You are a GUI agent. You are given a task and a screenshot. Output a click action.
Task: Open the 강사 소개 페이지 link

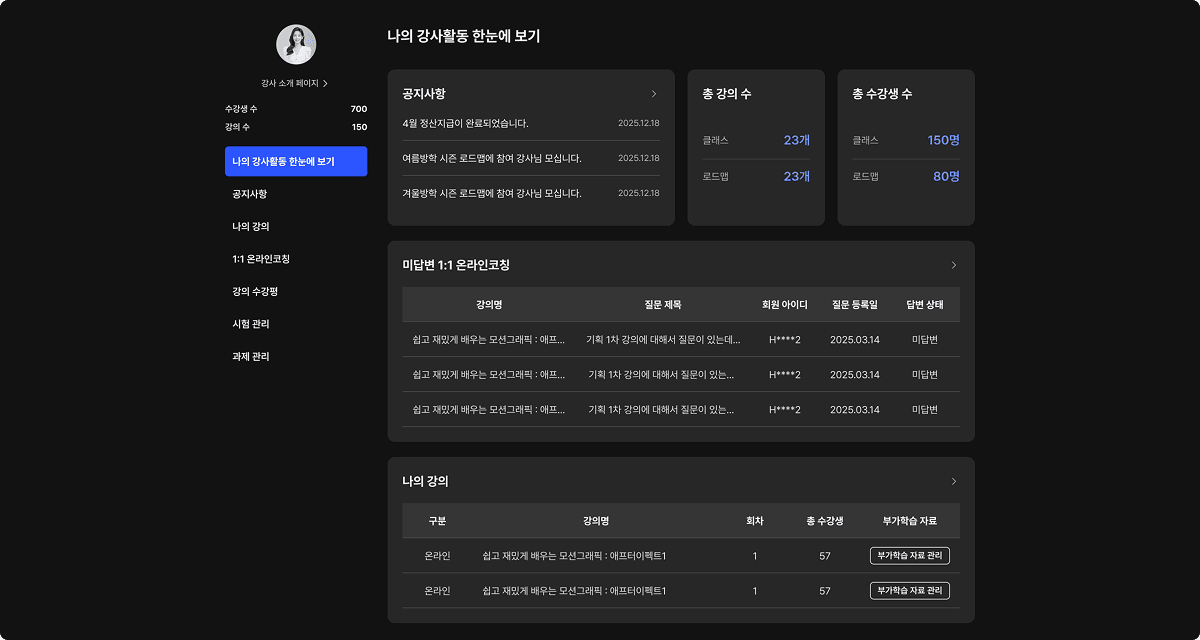295,83
